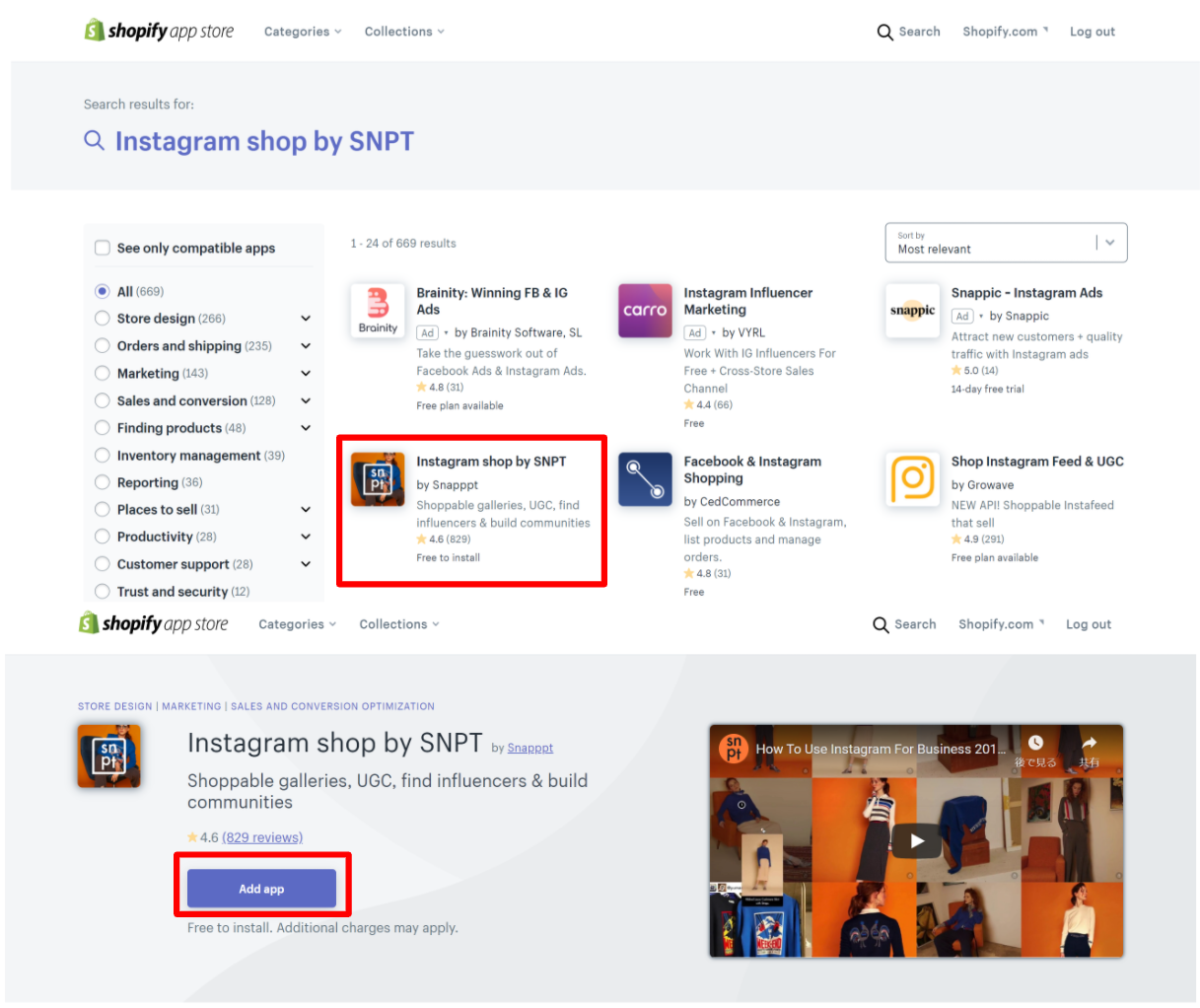
Task: Click the Shop Instagram Feed & UGC icon
Action: pyautogui.click(x=912, y=478)
